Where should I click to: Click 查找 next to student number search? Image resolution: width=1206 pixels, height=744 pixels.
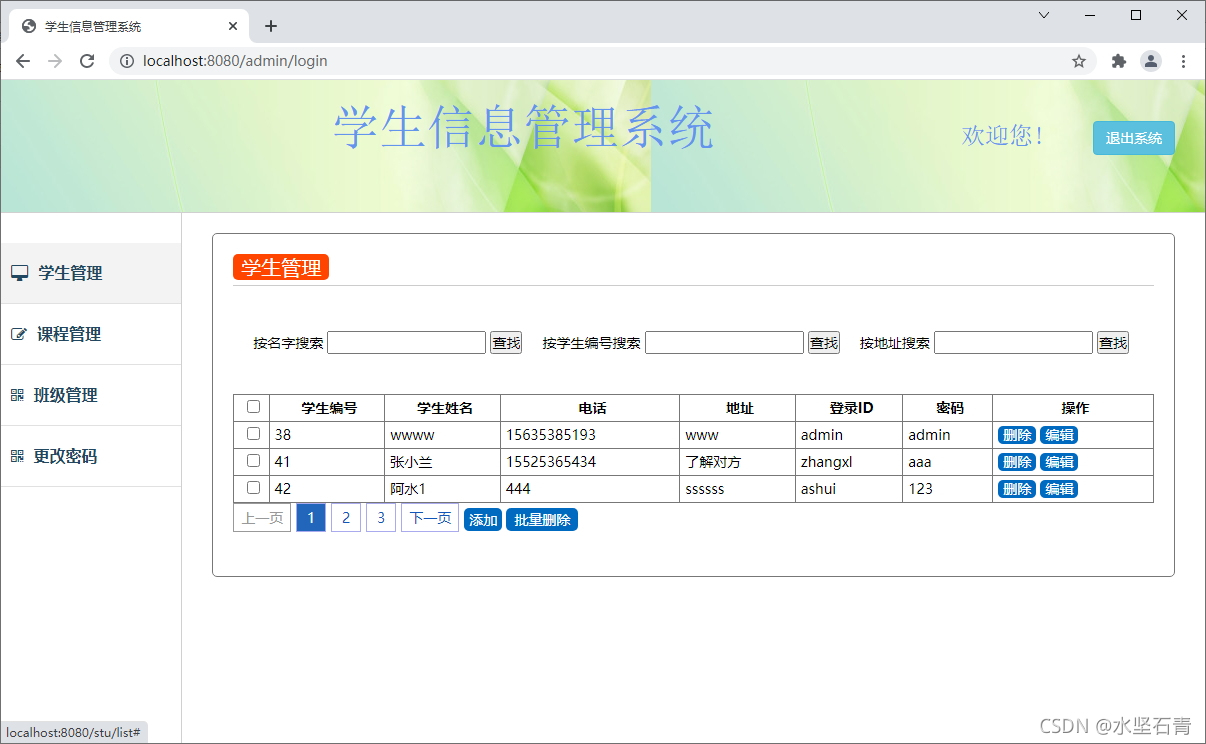click(x=824, y=343)
